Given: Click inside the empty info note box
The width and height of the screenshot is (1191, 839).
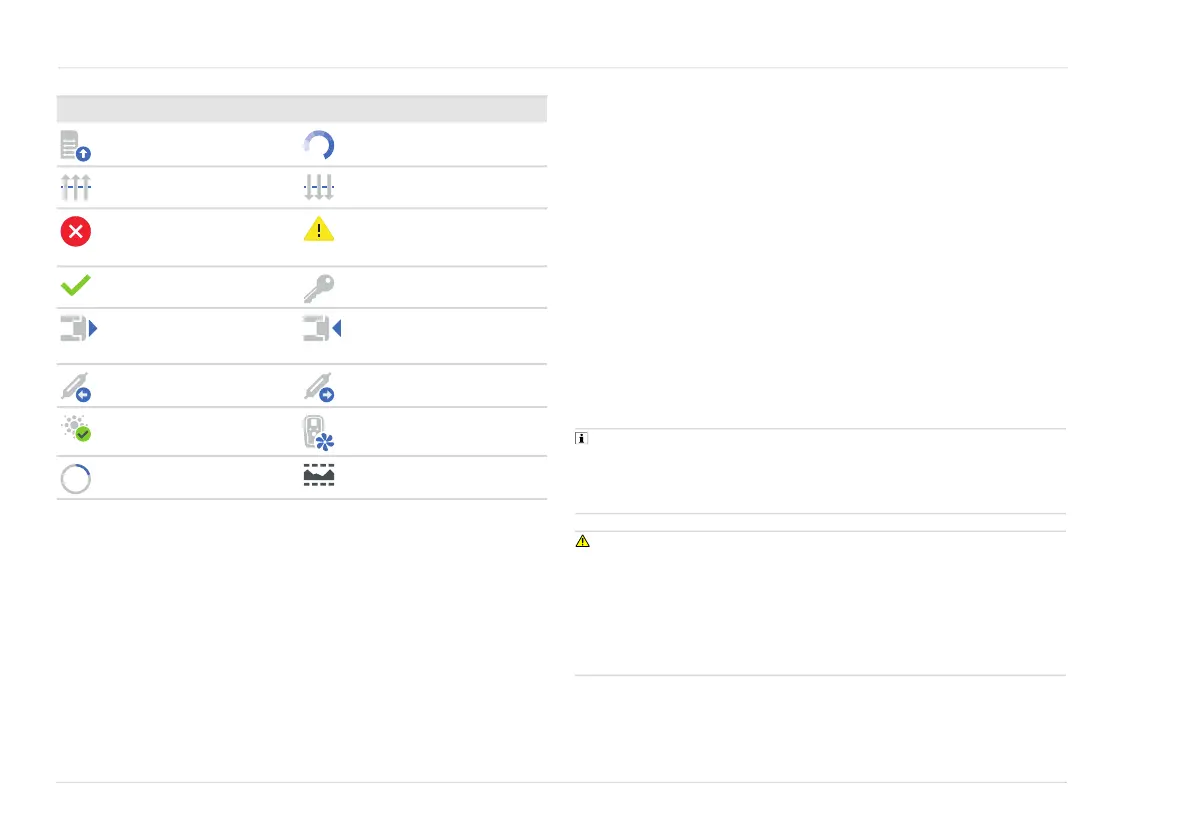Looking at the screenshot, I should point(820,475).
